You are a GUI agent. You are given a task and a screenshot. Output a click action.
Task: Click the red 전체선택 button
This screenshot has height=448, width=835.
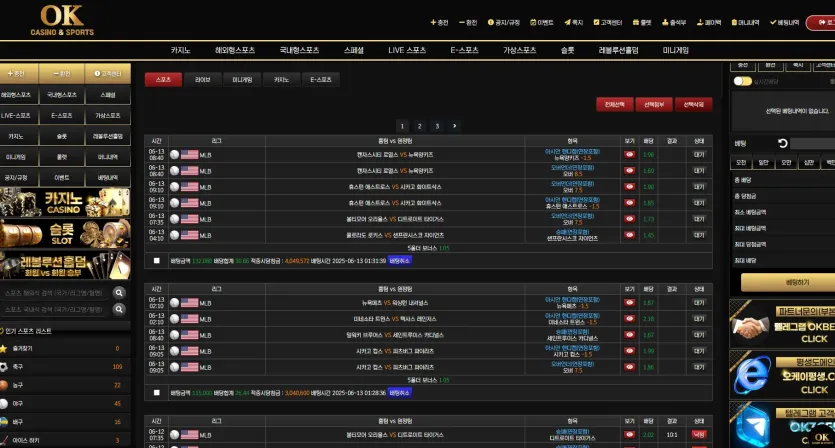pyautogui.click(x=615, y=104)
